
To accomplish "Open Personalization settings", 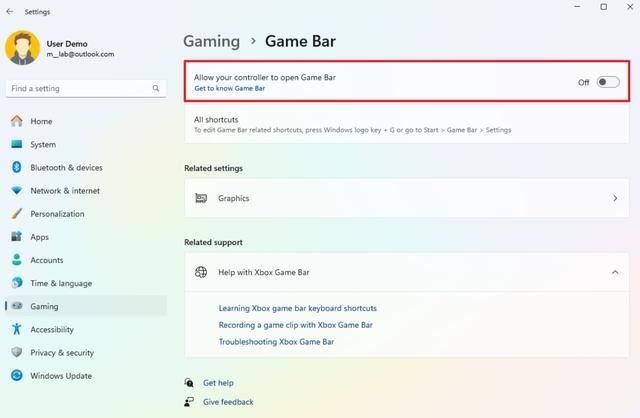I will pyautogui.click(x=87, y=213).
